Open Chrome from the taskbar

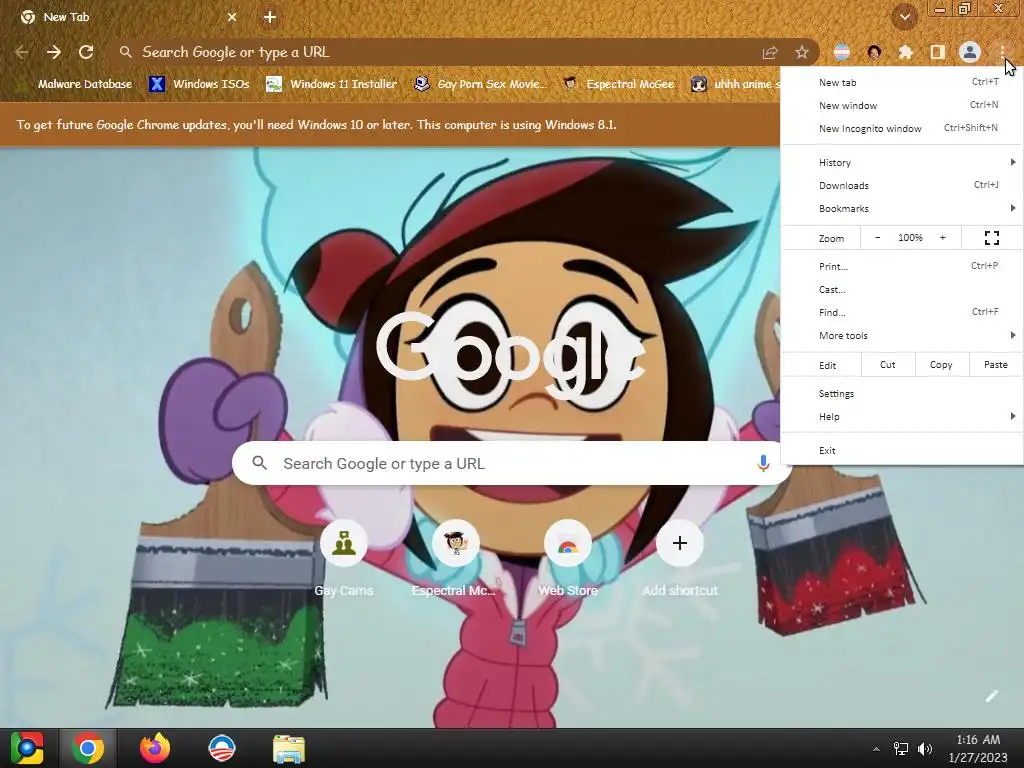point(88,748)
